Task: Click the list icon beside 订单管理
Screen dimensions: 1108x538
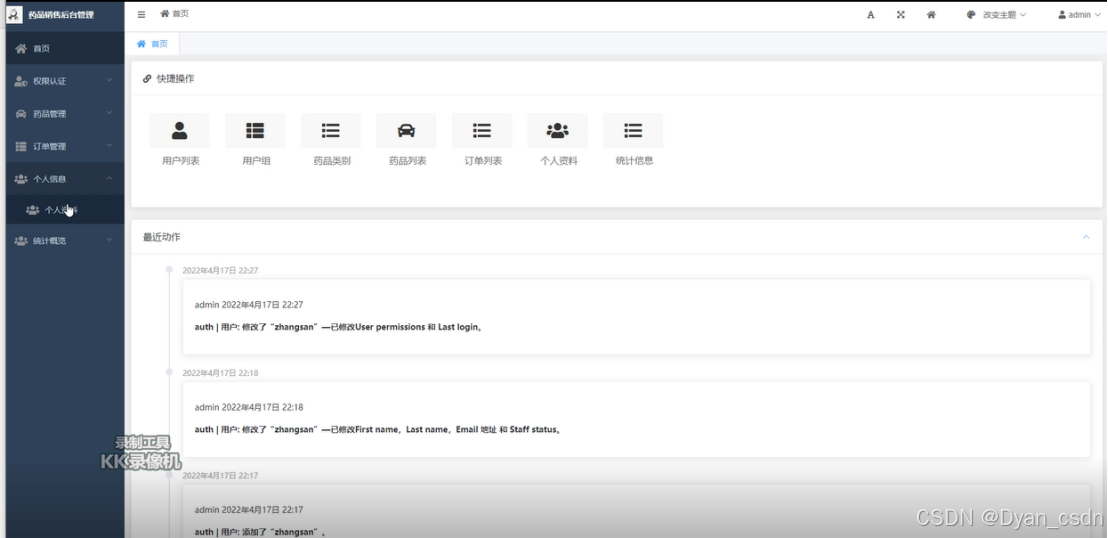Action: click(x=21, y=146)
